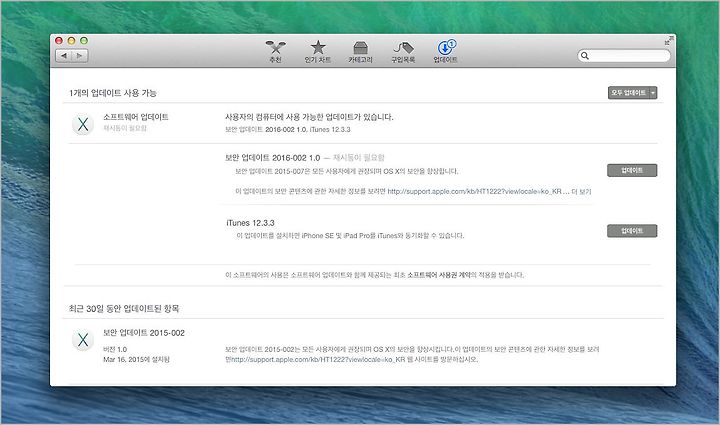This screenshot has width=720, height=425.
Task: Click the yellow minimize window button
Action: pyautogui.click(x=71, y=40)
